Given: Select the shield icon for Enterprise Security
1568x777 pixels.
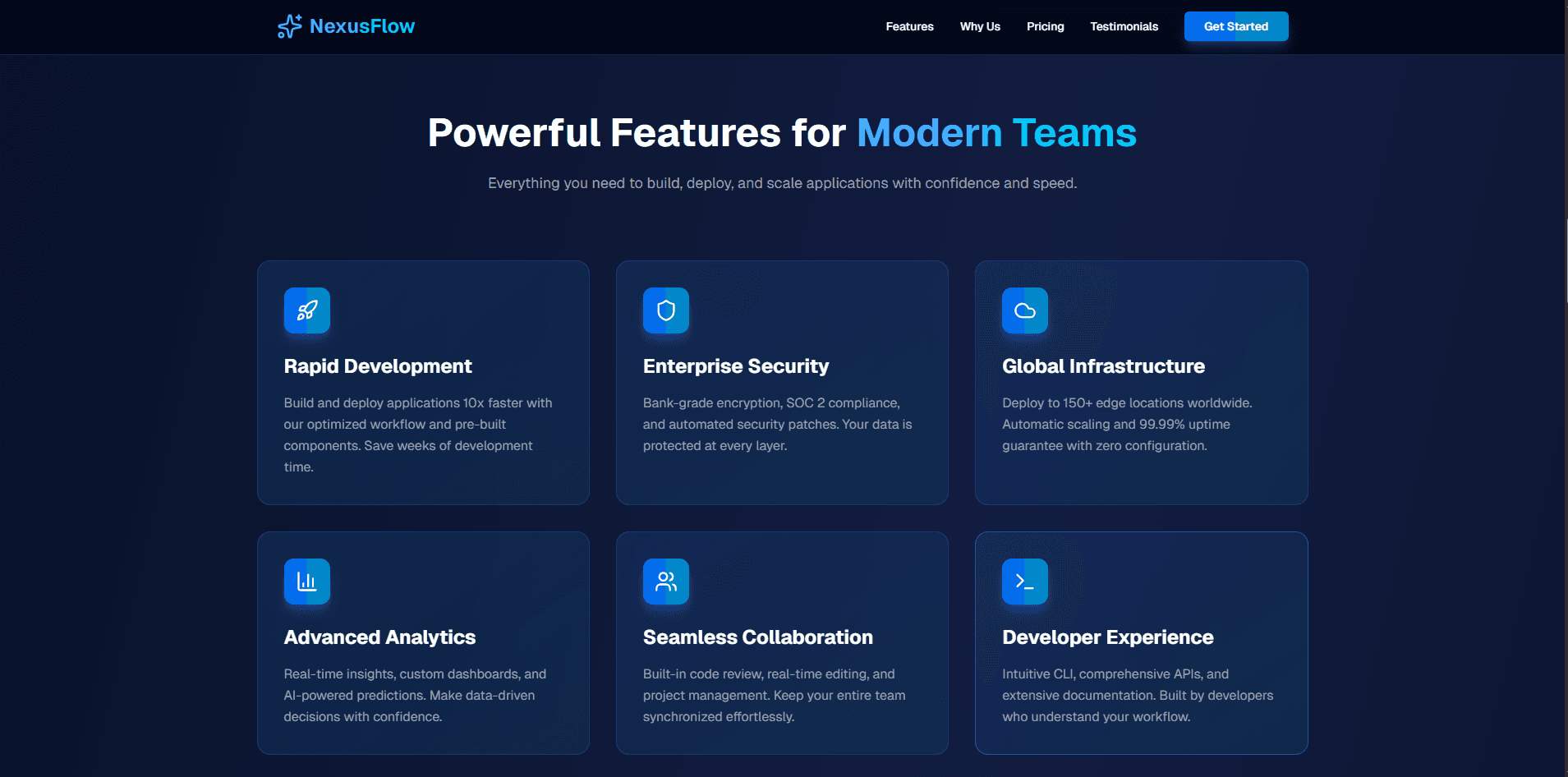Looking at the screenshot, I should (665, 310).
